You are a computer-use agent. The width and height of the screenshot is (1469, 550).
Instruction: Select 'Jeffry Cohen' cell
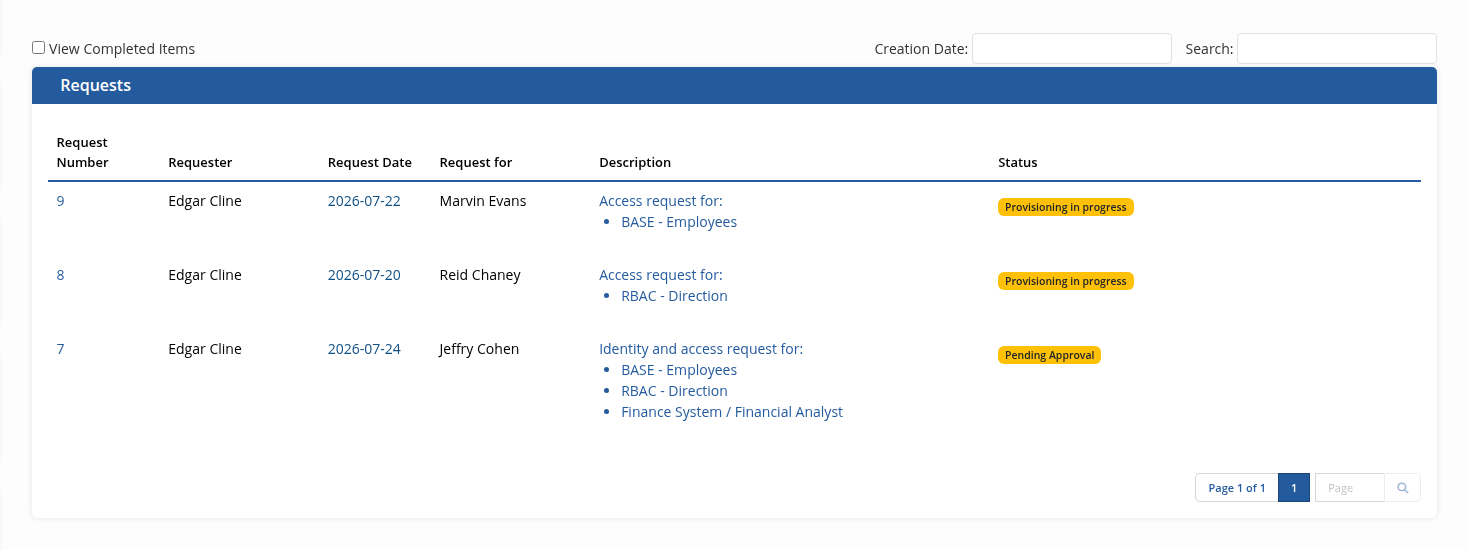coord(479,349)
